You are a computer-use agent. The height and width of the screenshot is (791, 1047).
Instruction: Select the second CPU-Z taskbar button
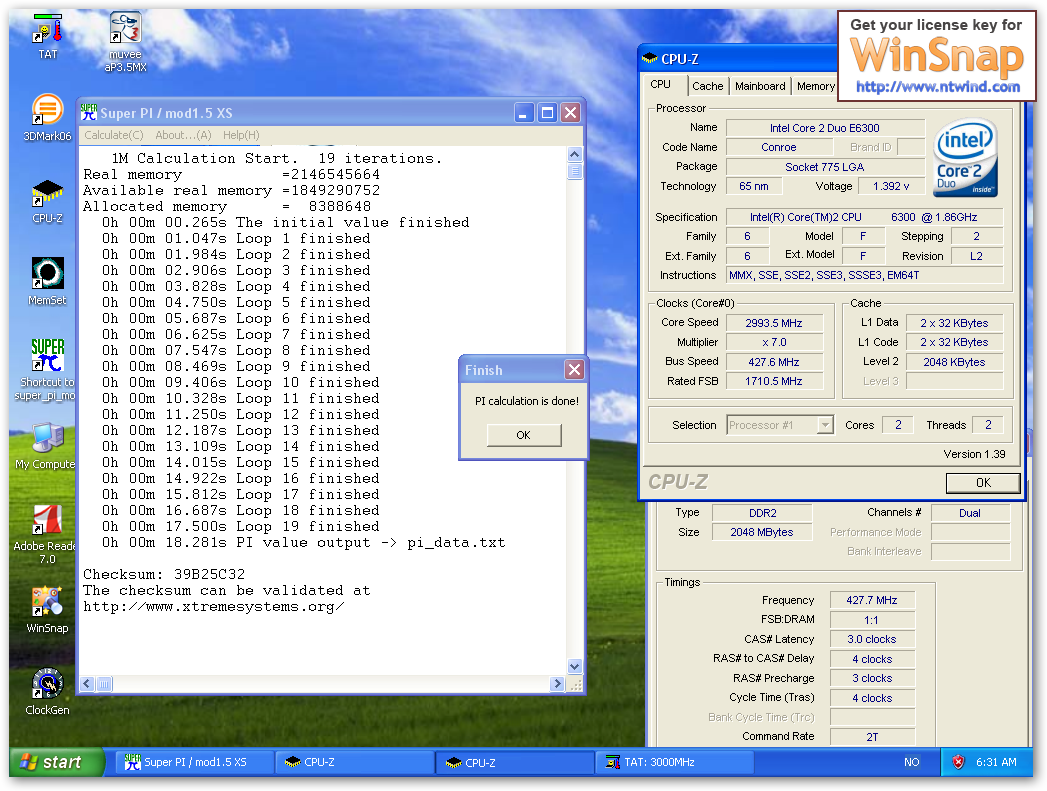click(x=515, y=762)
